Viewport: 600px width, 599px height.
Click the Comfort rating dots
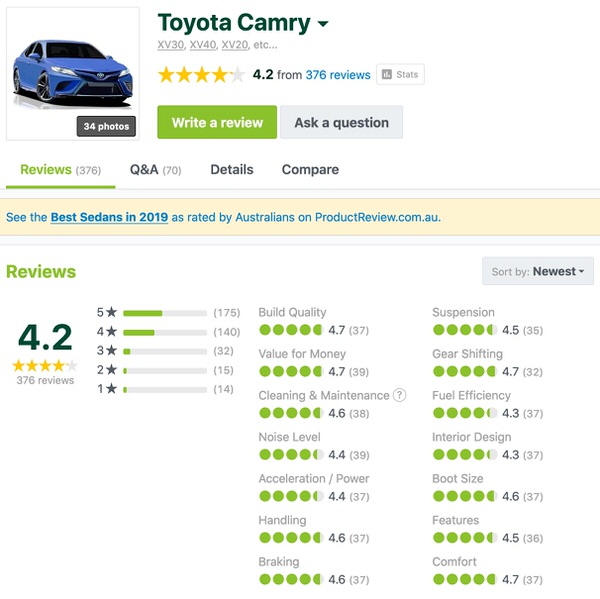465,579
